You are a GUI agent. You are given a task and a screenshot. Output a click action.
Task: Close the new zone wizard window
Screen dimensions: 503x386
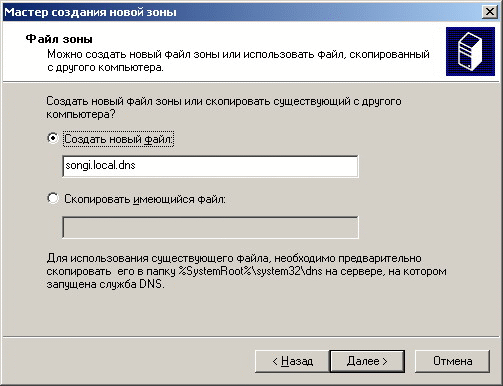490,12
